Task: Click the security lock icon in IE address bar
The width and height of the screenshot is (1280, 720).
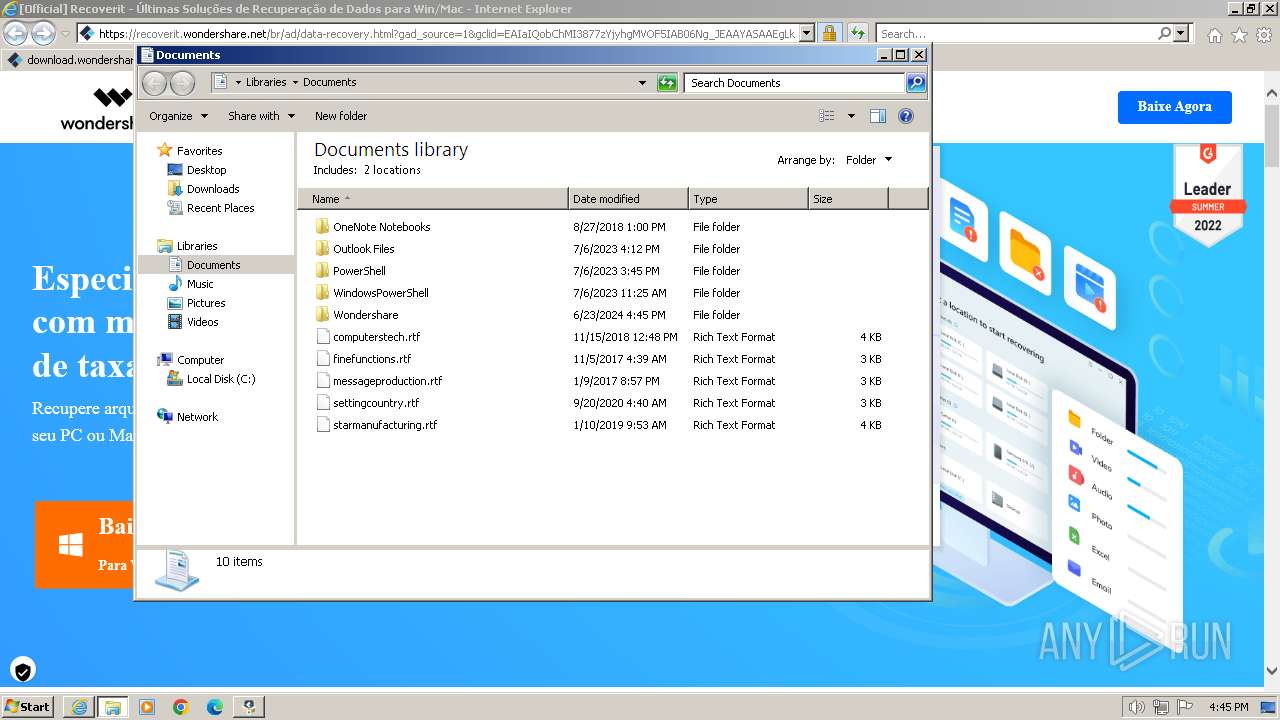Action: (829, 33)
